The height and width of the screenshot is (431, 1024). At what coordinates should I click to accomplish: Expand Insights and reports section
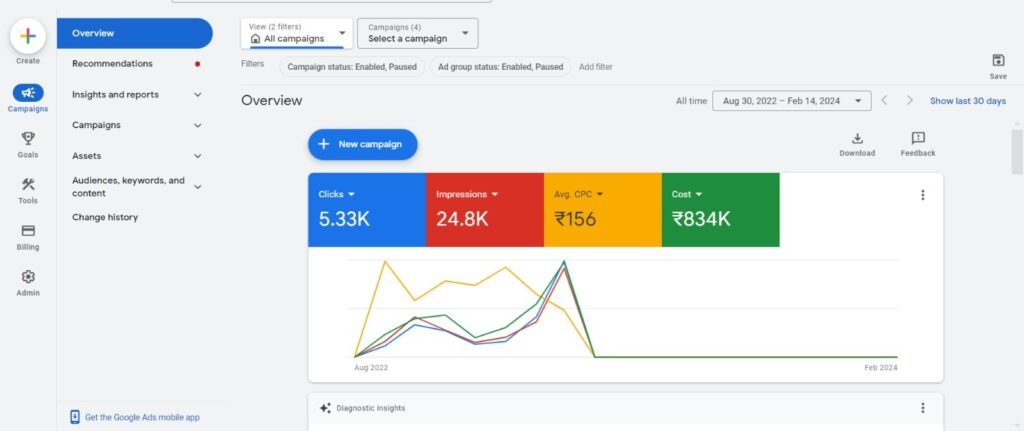(x=197, y=95)
